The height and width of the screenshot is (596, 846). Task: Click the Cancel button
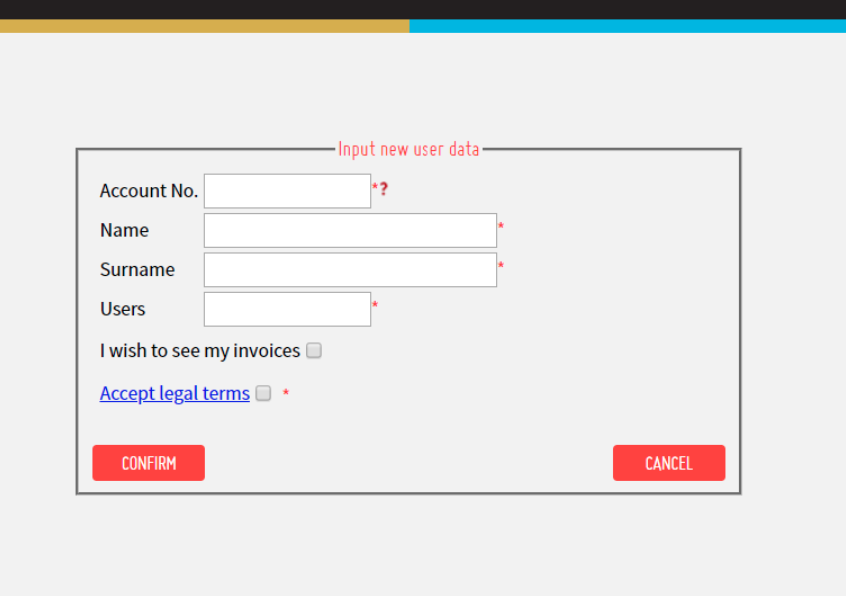[x=669, y=463]
